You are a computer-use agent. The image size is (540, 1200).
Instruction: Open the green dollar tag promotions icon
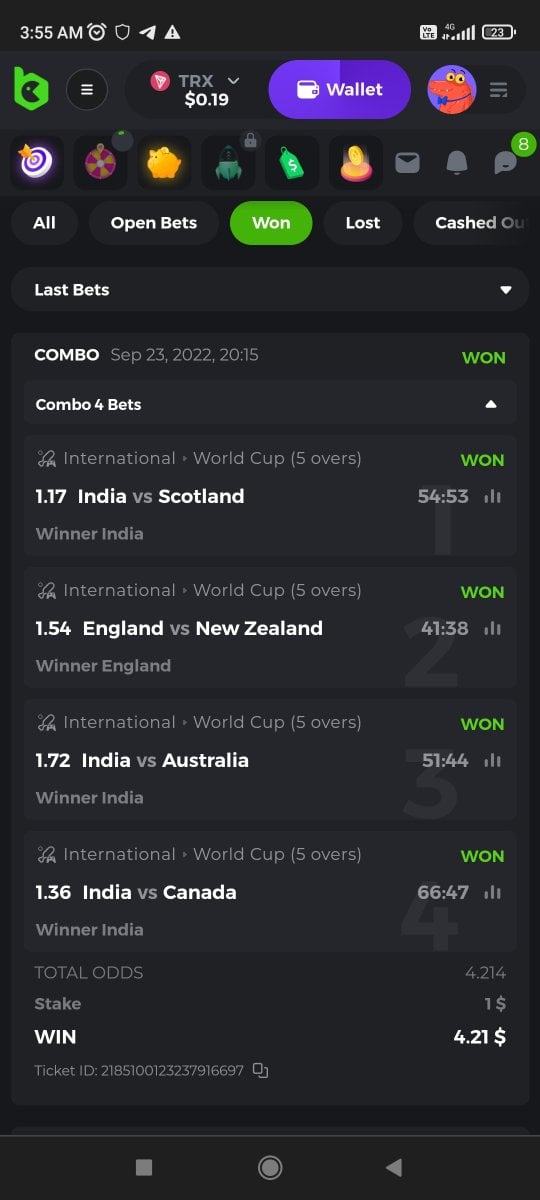[x=292, y=162]
